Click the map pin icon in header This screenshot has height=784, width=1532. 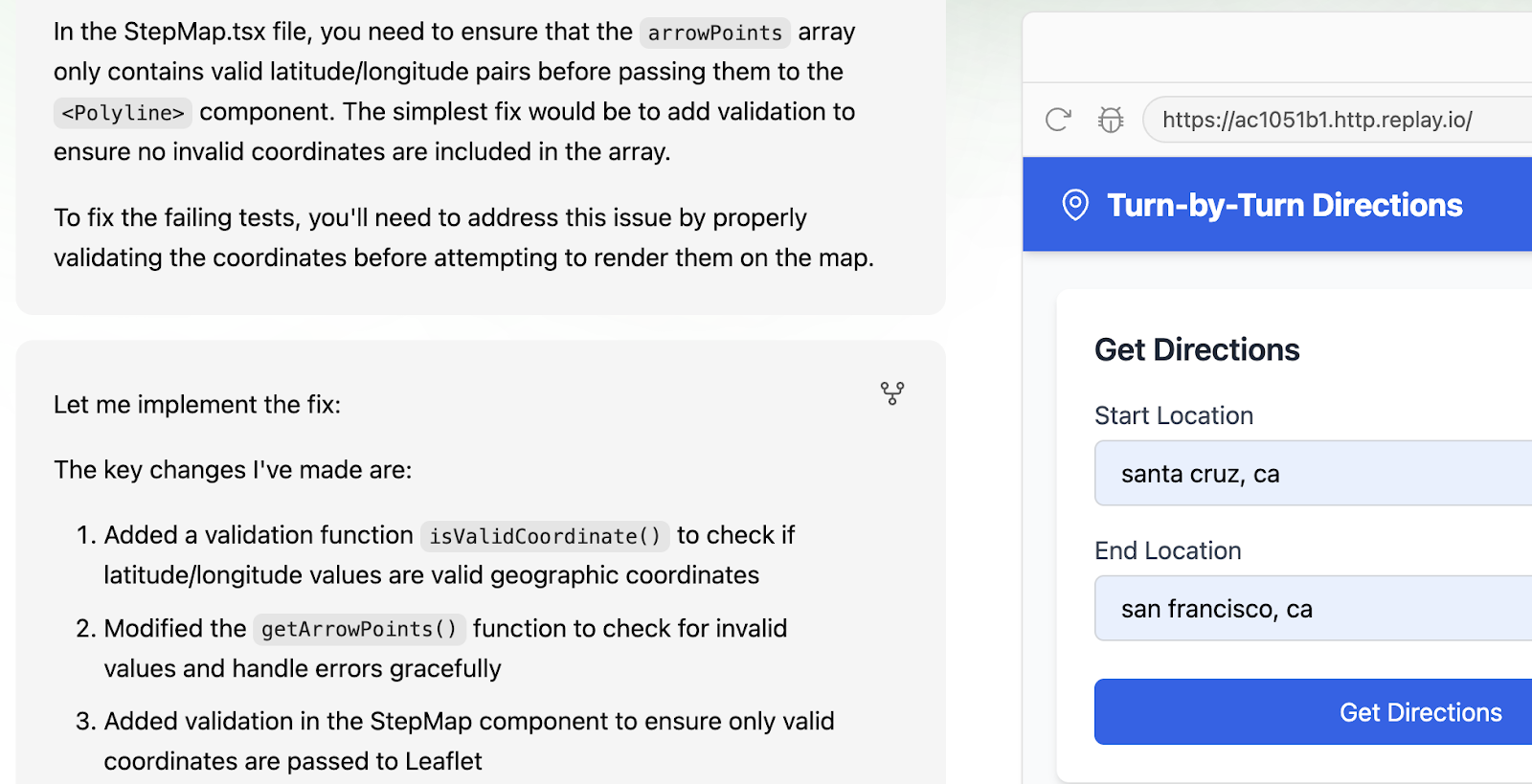click(x=1075, y=205)
